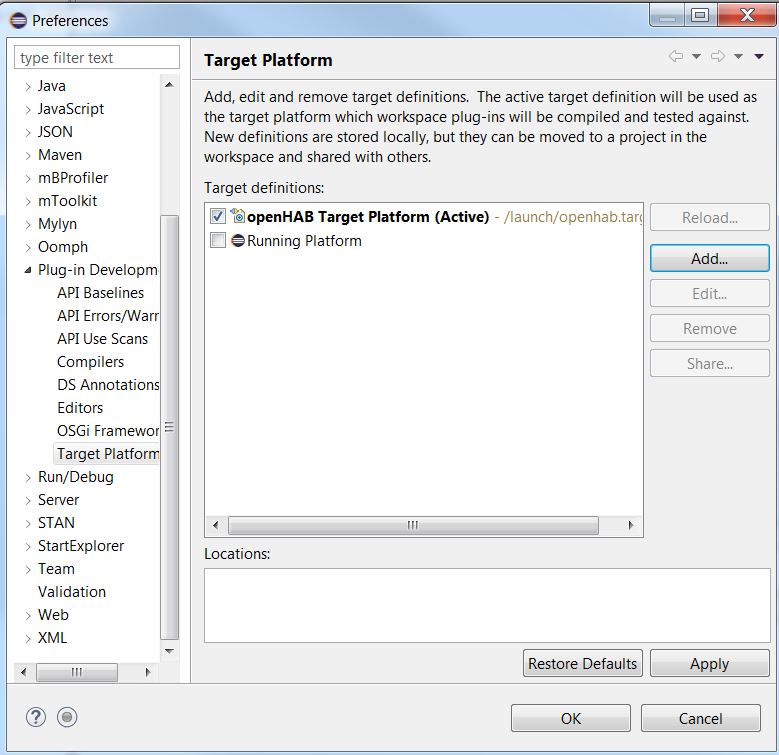Click the openHAB target definition file icon

(238, 216)
